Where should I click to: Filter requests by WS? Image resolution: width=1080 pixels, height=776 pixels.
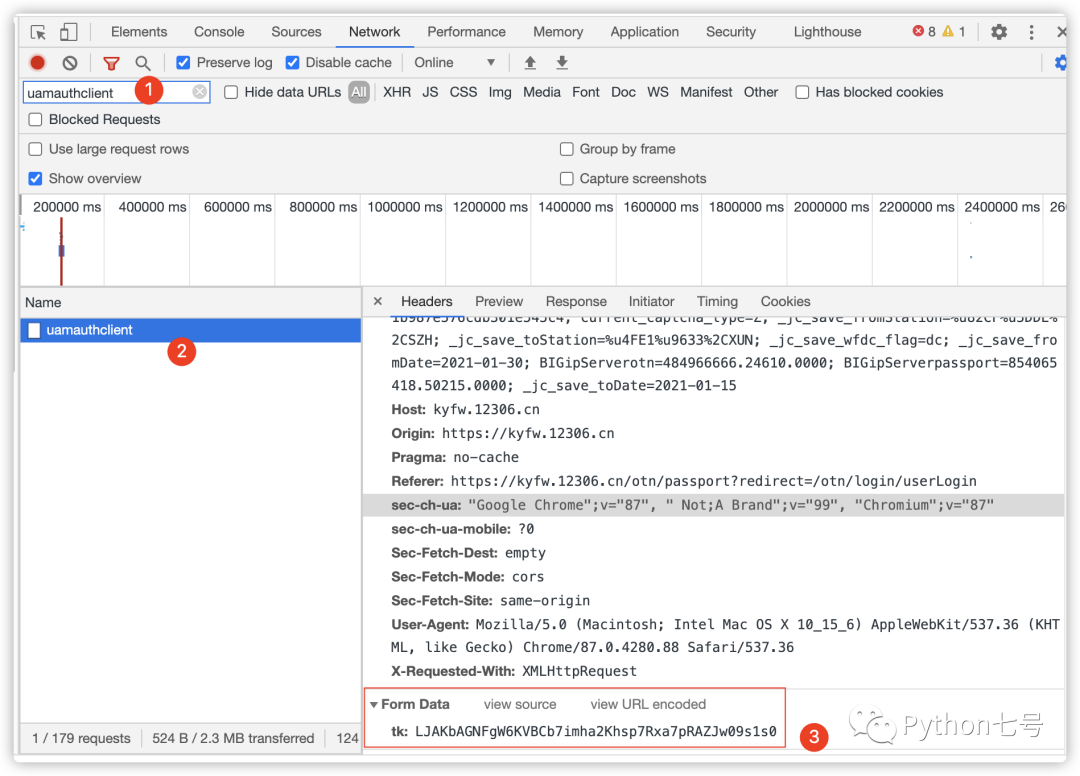coord(658,92)
